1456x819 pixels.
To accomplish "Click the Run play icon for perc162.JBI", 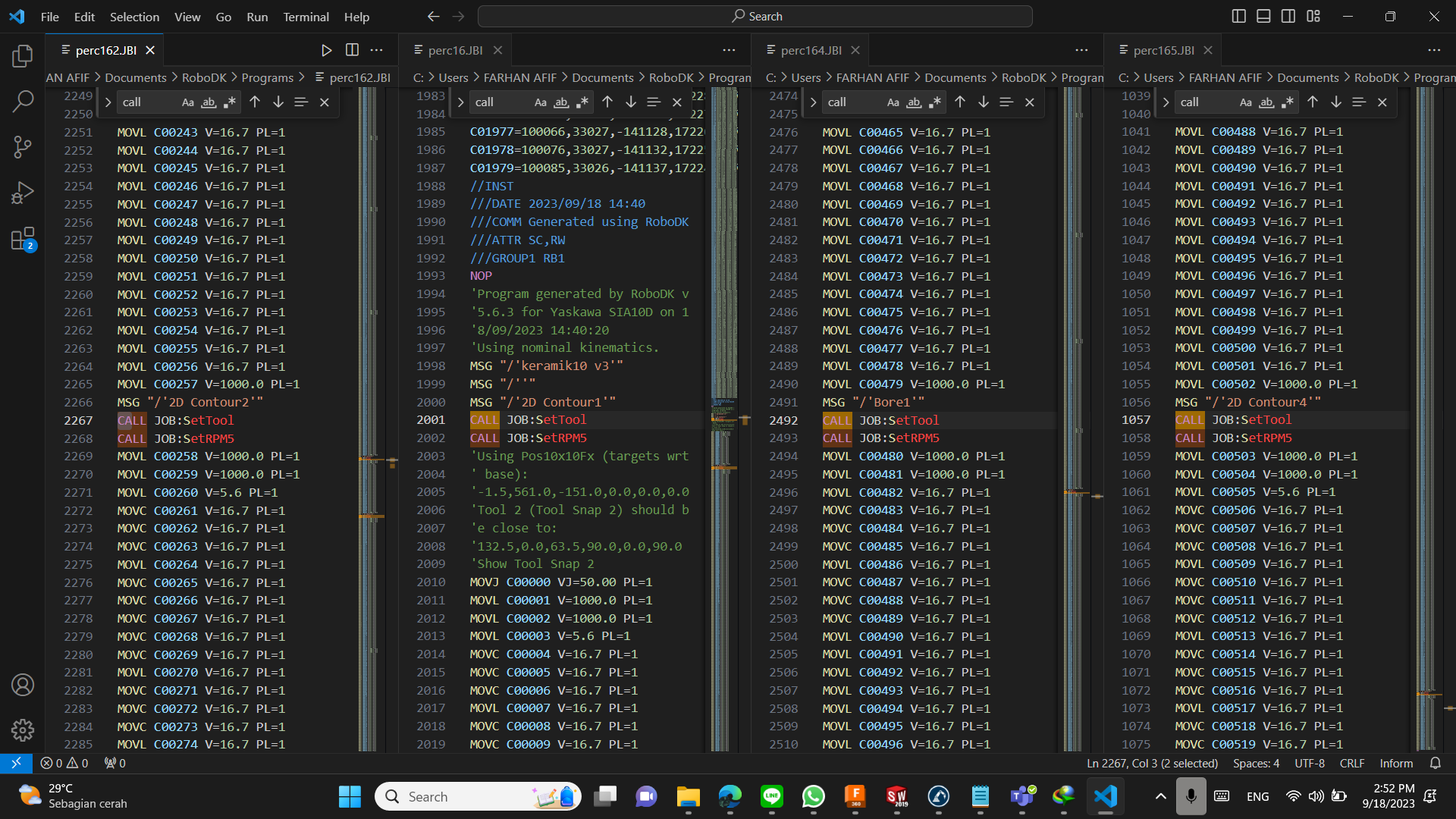I will pos(327,50).
